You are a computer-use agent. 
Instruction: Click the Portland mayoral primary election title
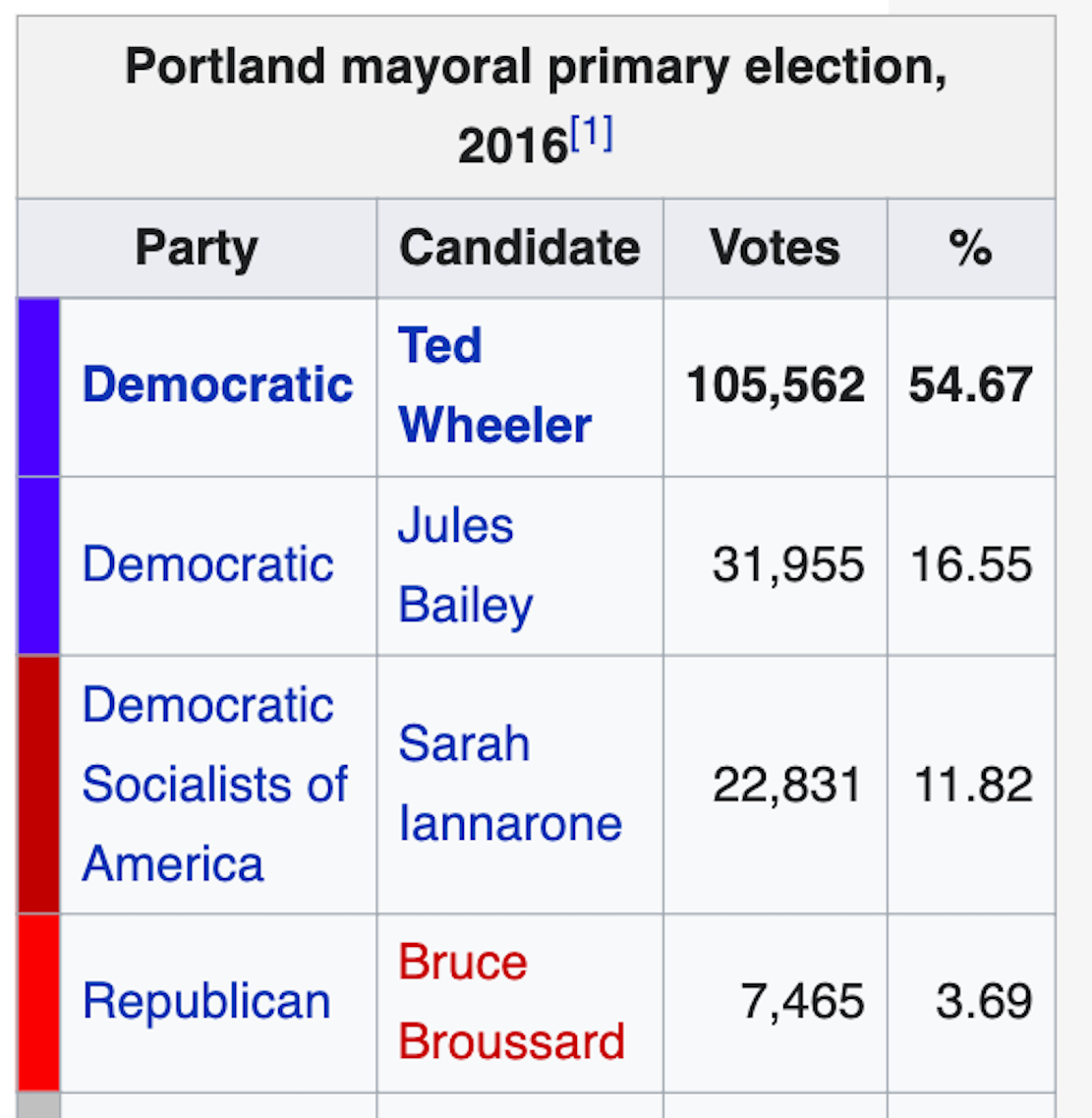pos(536,69)
